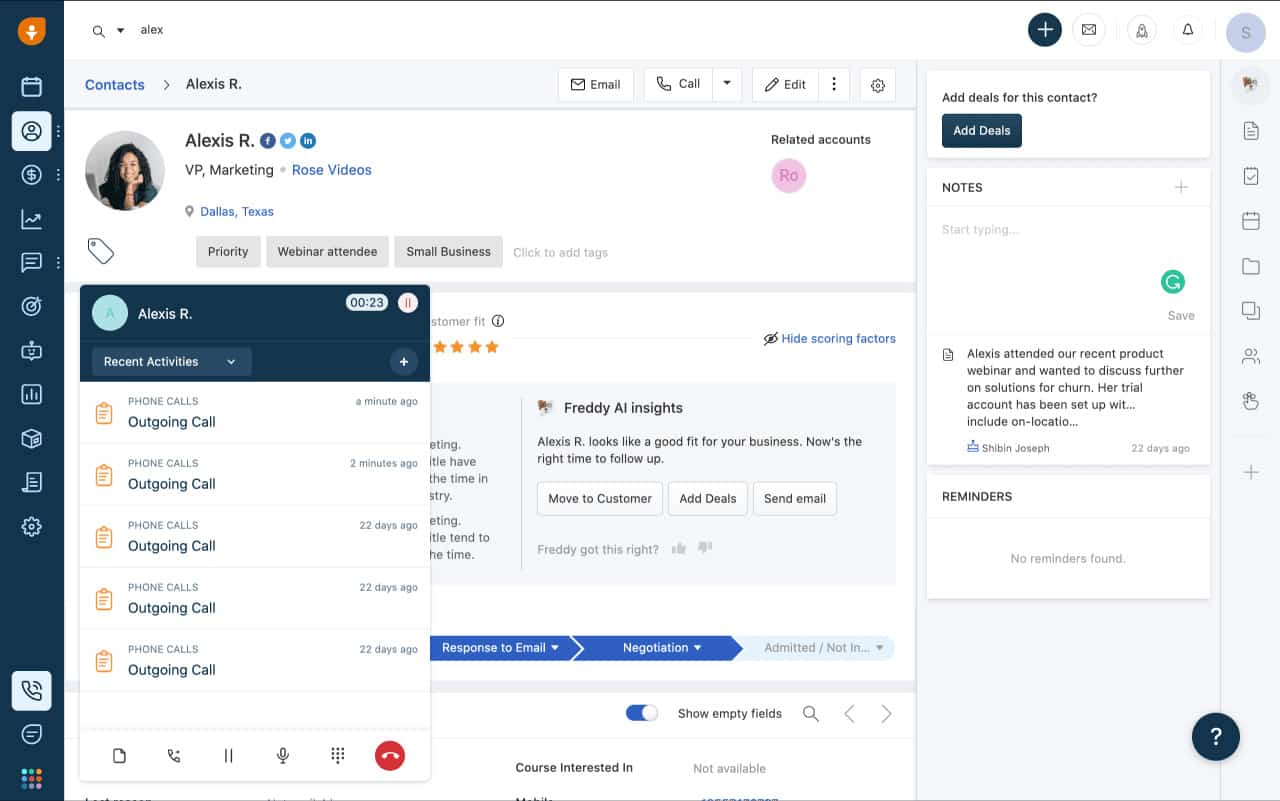This screenshot has height=801, width=1280.
Task: Open the dial keypad in the call widget
Action: (x=337, y=756)
